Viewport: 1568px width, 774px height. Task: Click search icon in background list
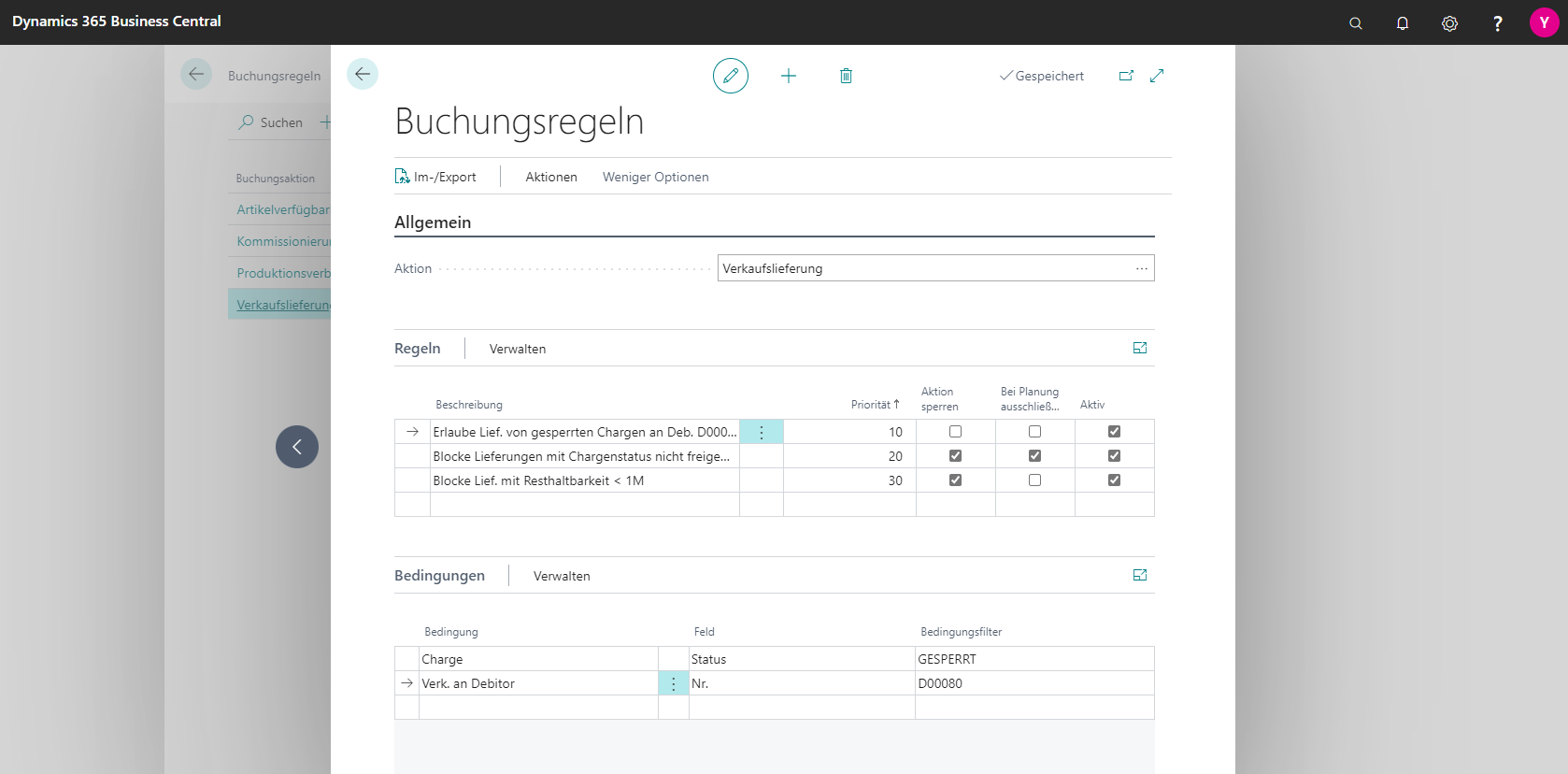[x=246, y=122]
